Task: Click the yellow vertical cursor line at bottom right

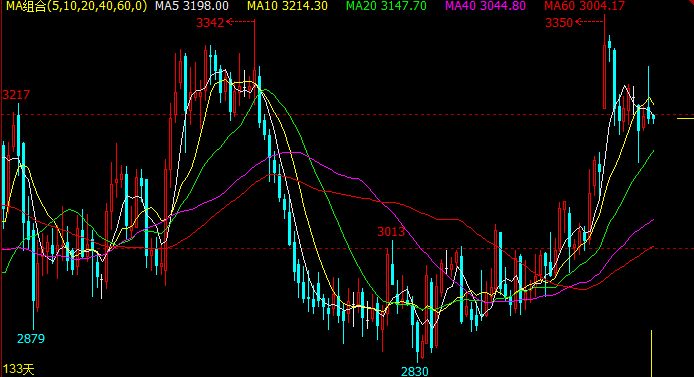Action: click(x=652, y=353)
